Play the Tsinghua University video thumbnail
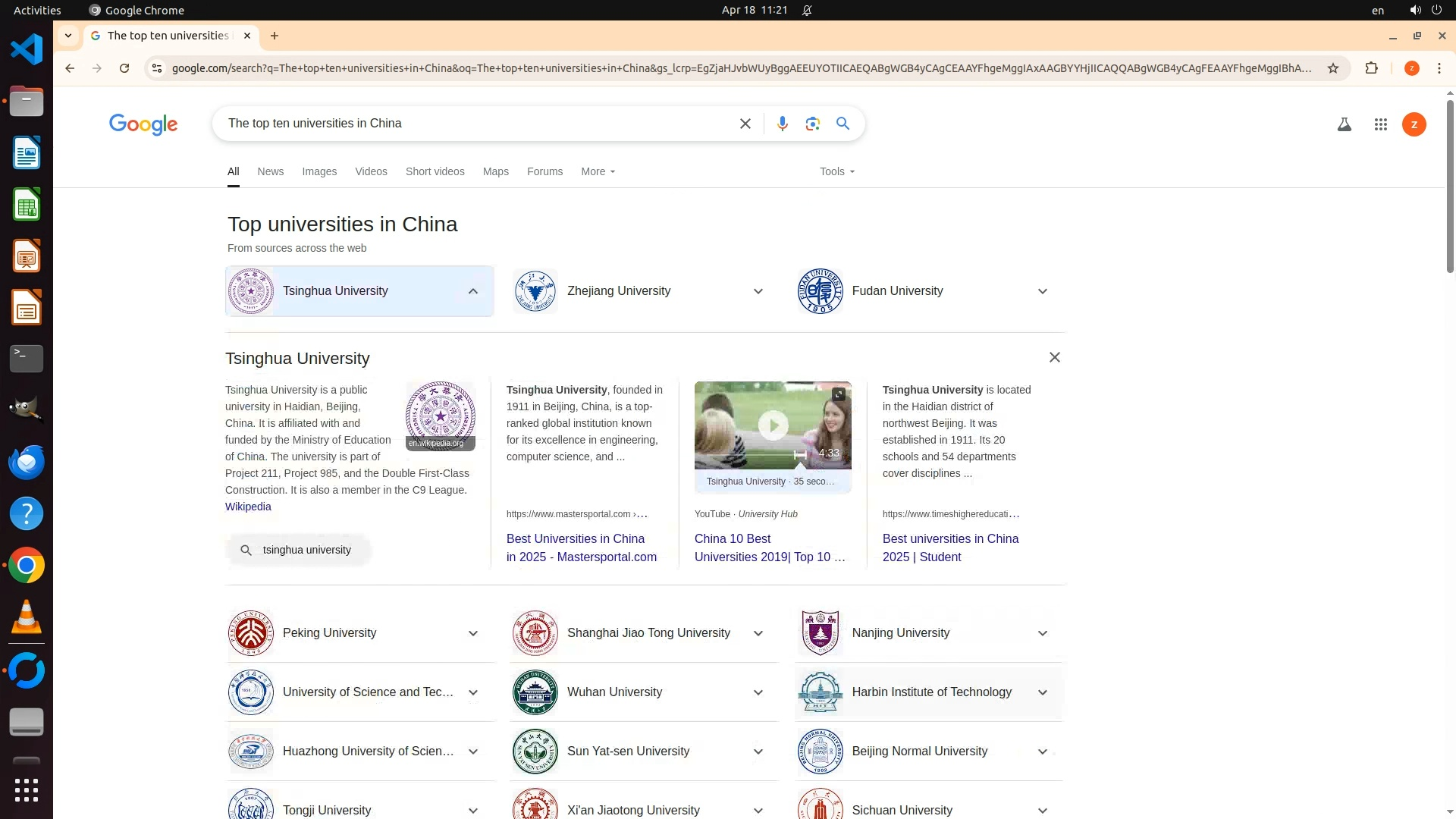This screenshot has height=819, width=1456. click(773, 425)
